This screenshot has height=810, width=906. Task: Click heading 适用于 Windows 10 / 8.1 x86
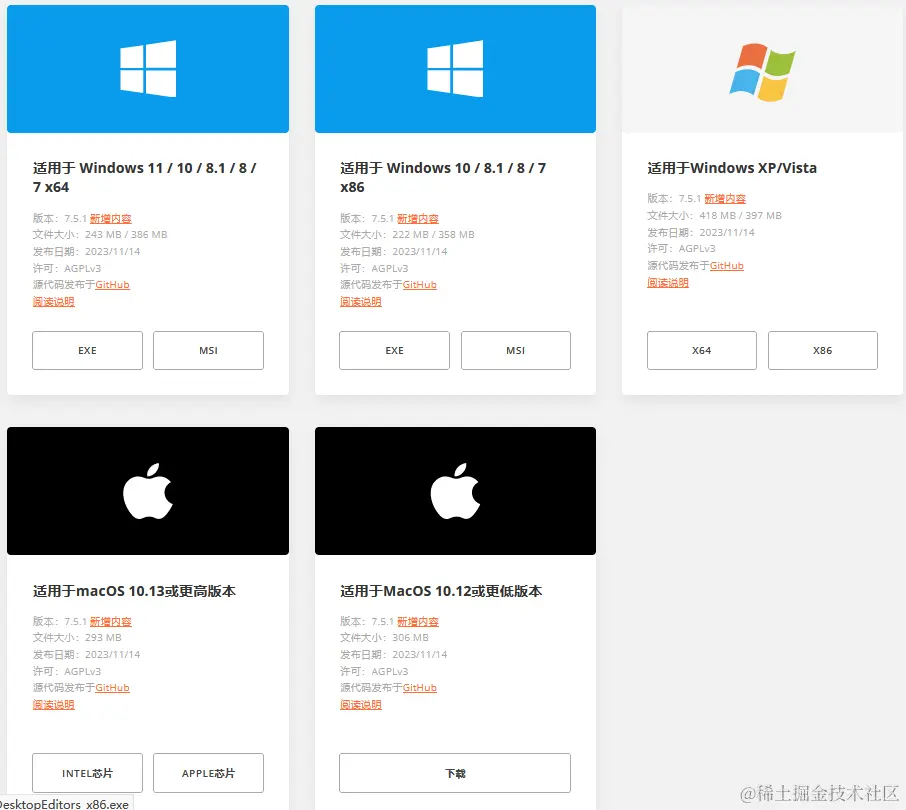(443, 177)
